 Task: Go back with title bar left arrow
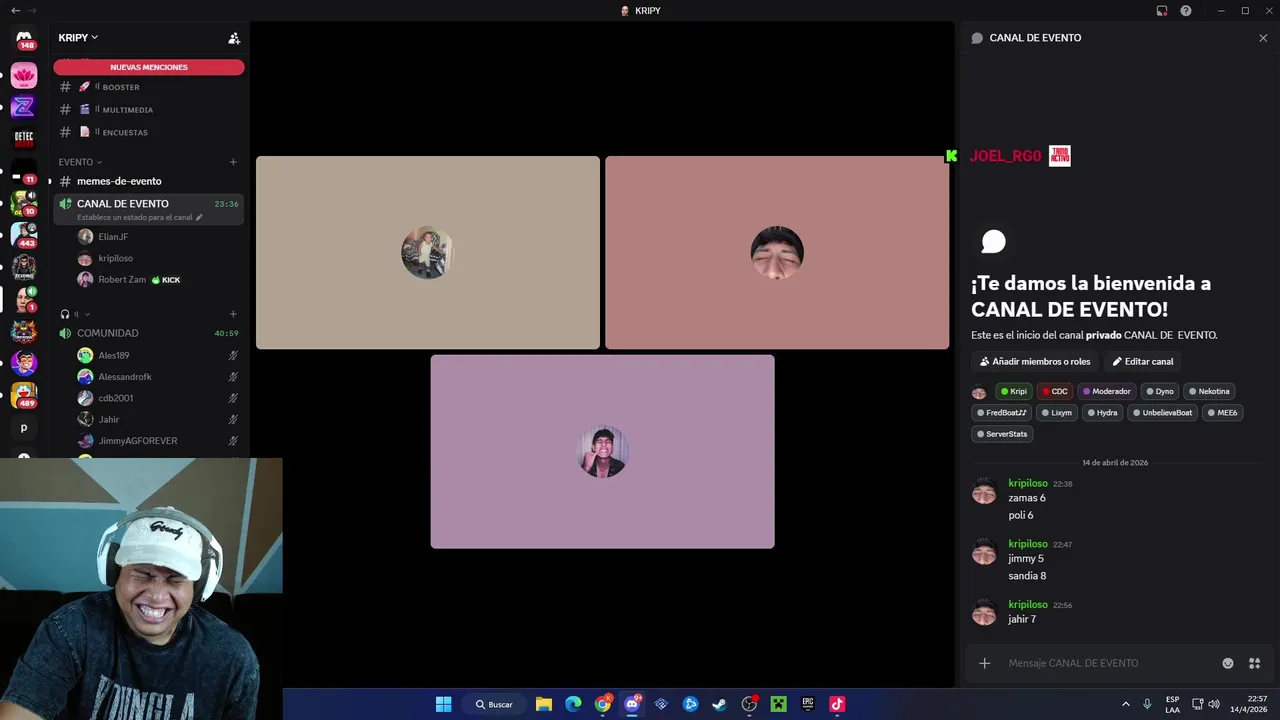(x=15, y=11)
